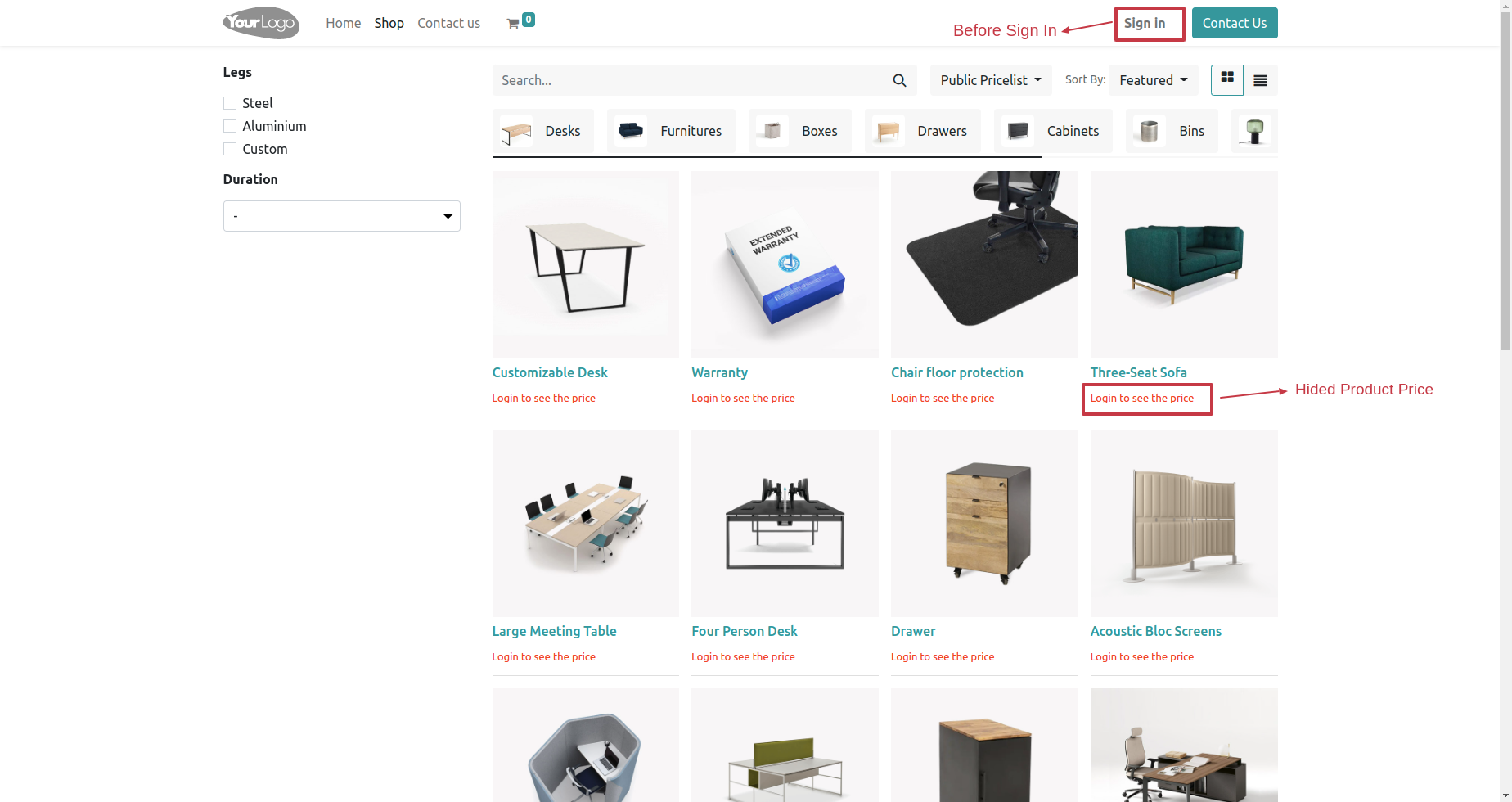Open the Large Meeting Table link
The height and width of the screenshot is (802, 1512).
[555, 631]
